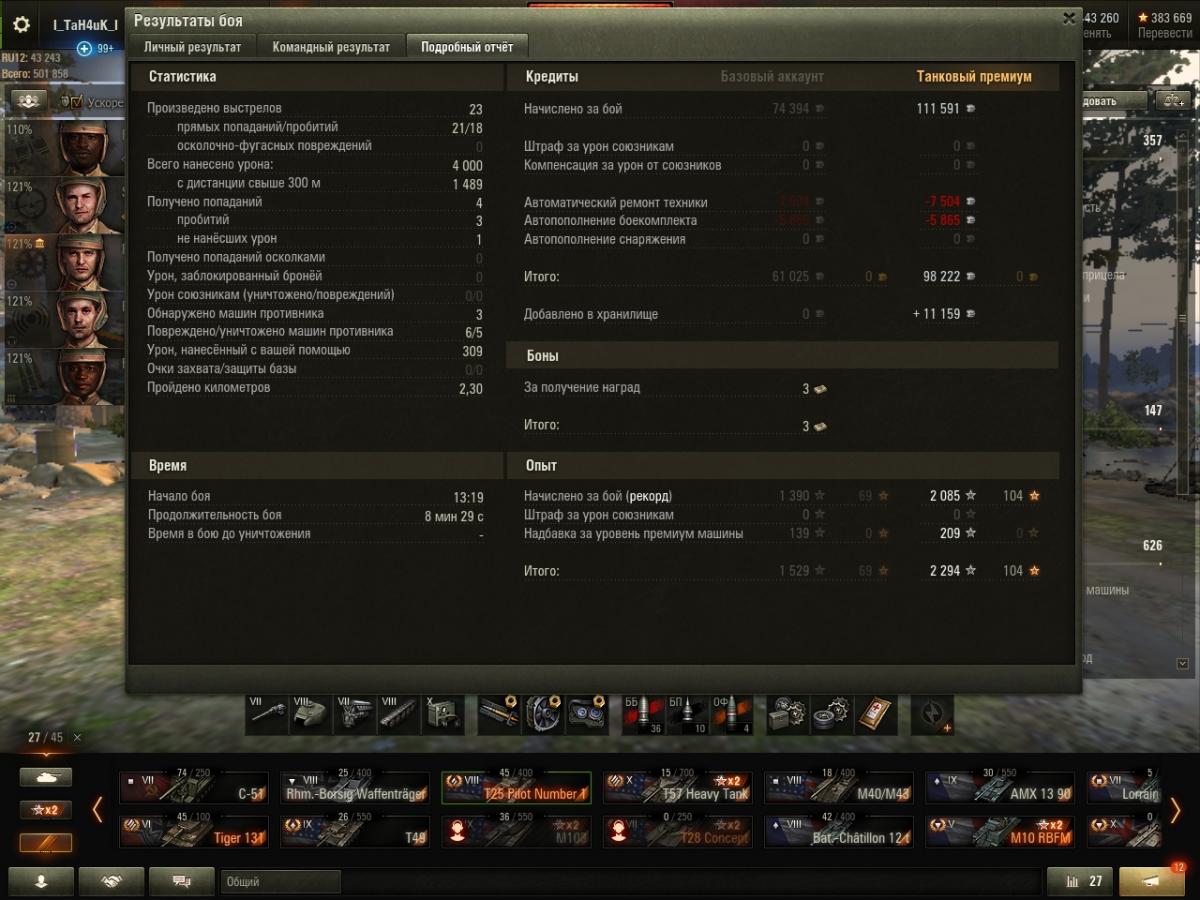Select M40/M43 artillery in carousel

point(838,787)
